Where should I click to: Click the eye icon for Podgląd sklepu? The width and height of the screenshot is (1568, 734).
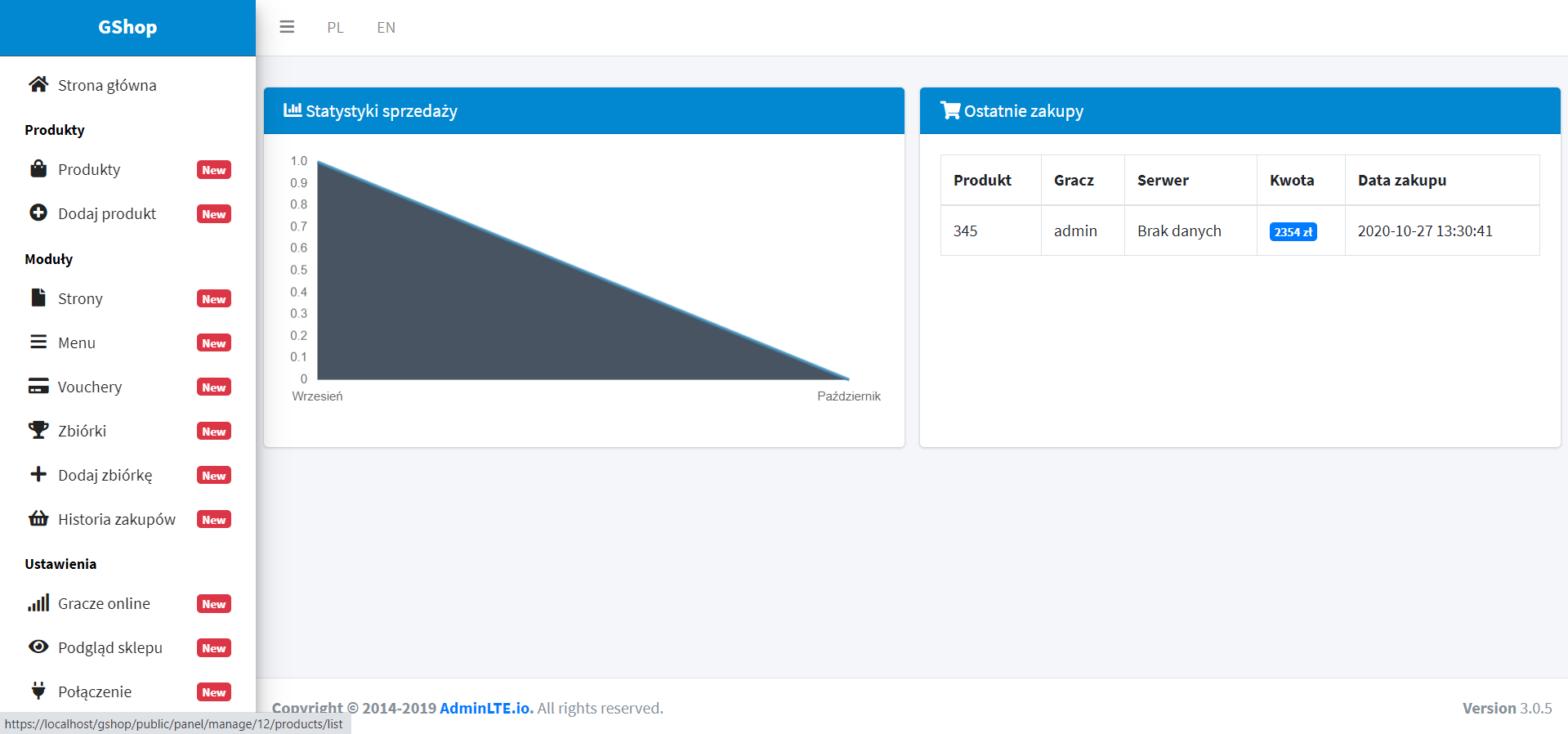pyautogui.click(x=38, y=647)
